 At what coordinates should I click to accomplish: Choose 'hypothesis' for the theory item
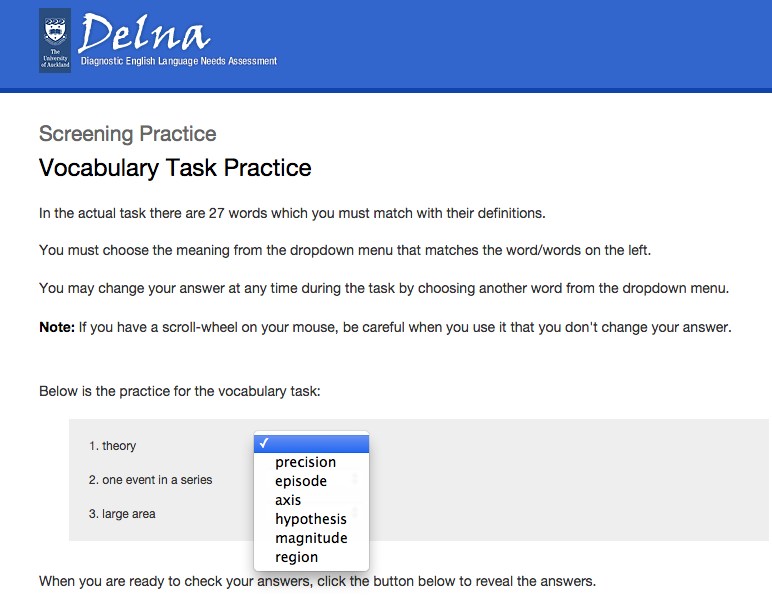311,519
